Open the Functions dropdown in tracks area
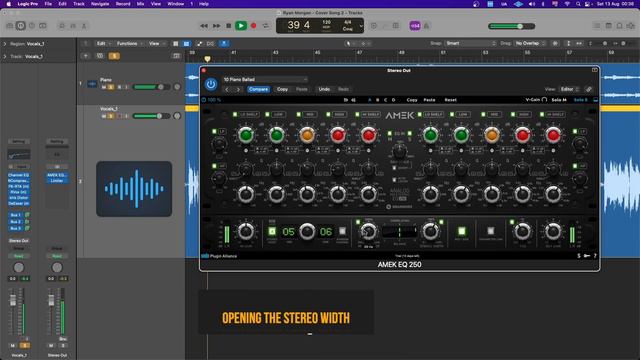The height and width of the screenshot is (360, 640). (129, 43)
